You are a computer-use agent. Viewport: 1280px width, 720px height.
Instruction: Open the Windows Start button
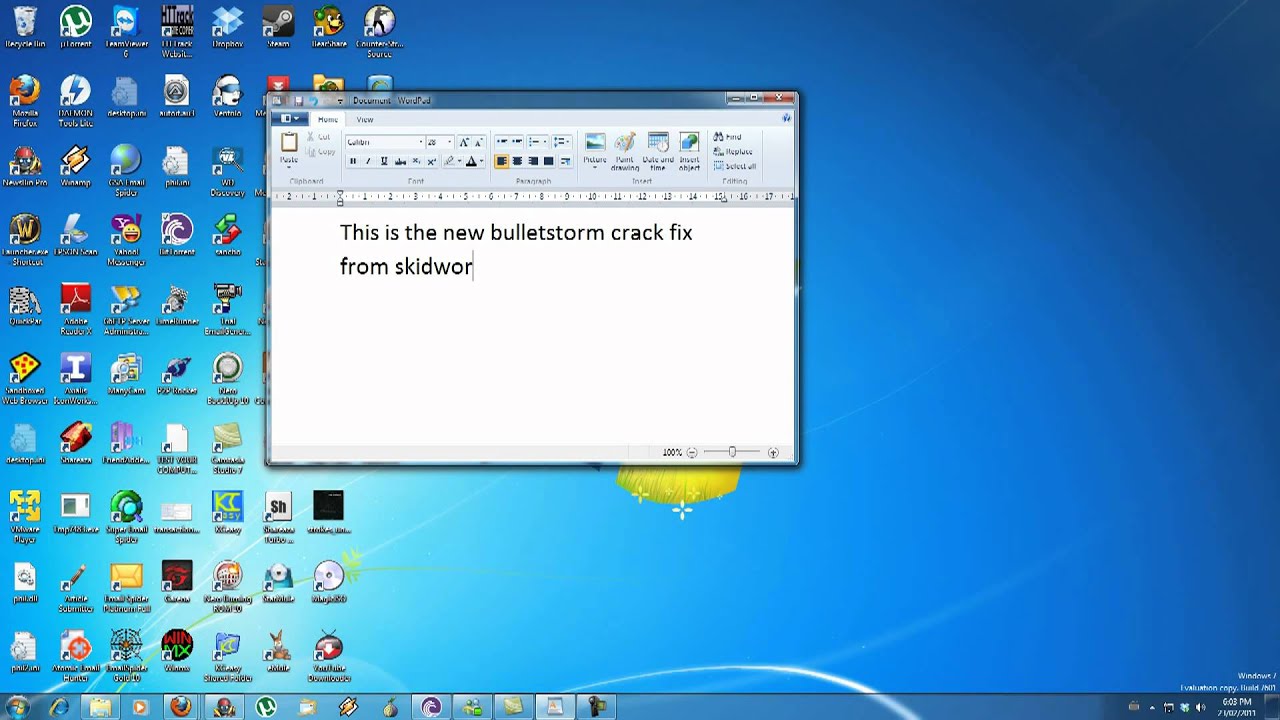(17, 706)
